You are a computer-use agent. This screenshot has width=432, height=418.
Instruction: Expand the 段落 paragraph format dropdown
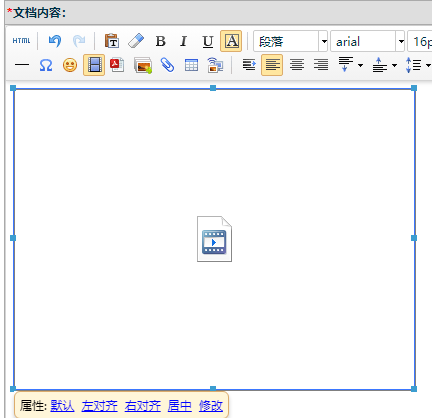[x=323, y=41]
